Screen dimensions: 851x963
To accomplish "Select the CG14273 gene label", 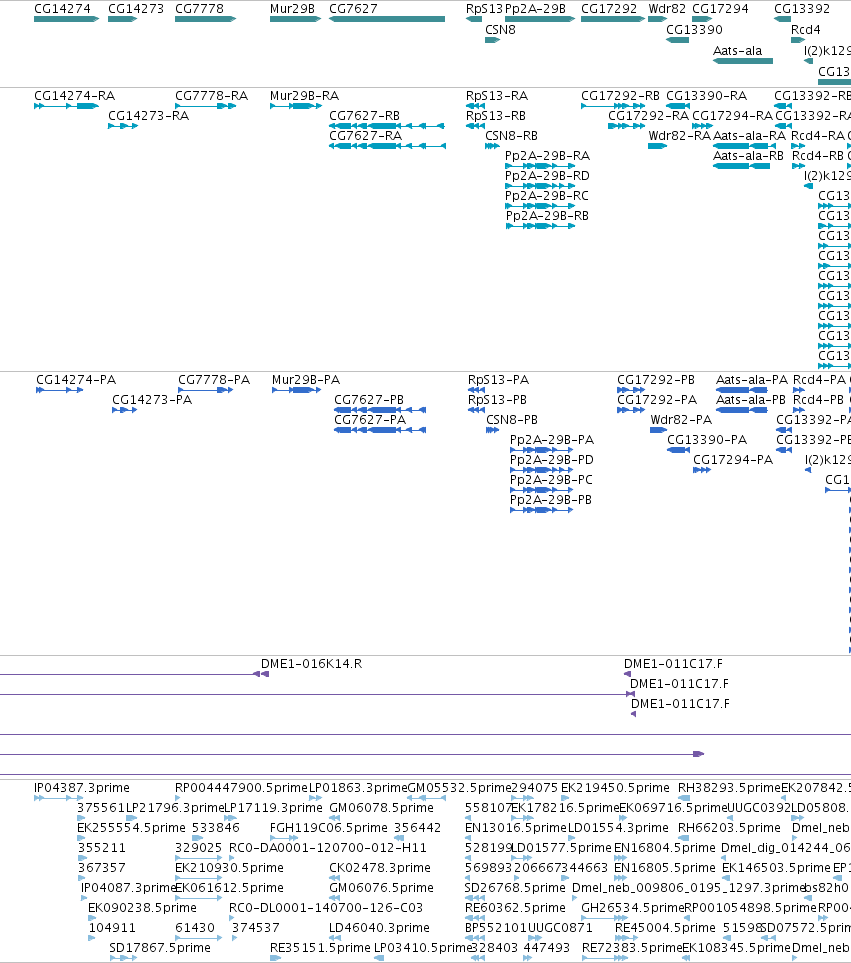I will (136, 9).
